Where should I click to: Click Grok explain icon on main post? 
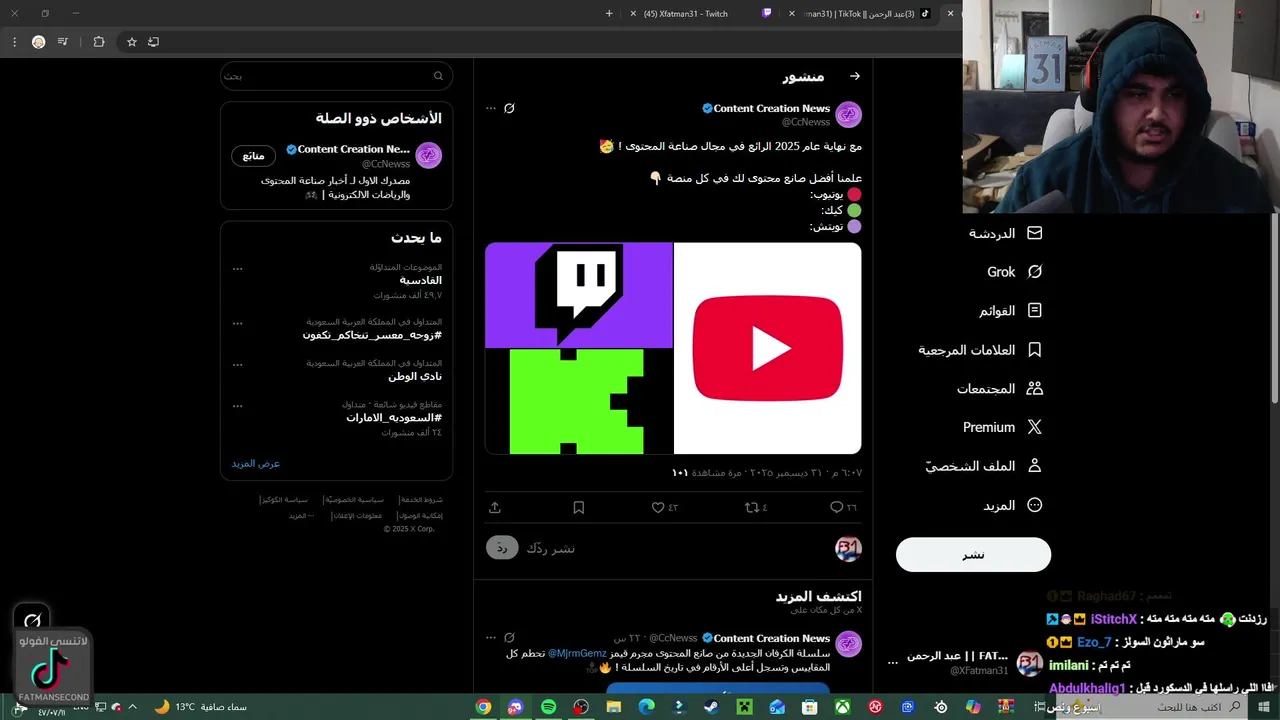(509, 108)
